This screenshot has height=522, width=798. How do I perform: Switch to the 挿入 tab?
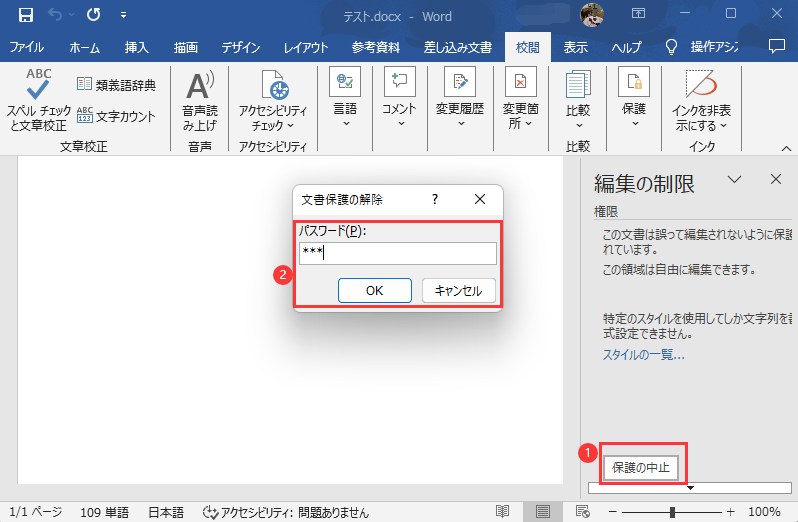(x=136, y=47)
